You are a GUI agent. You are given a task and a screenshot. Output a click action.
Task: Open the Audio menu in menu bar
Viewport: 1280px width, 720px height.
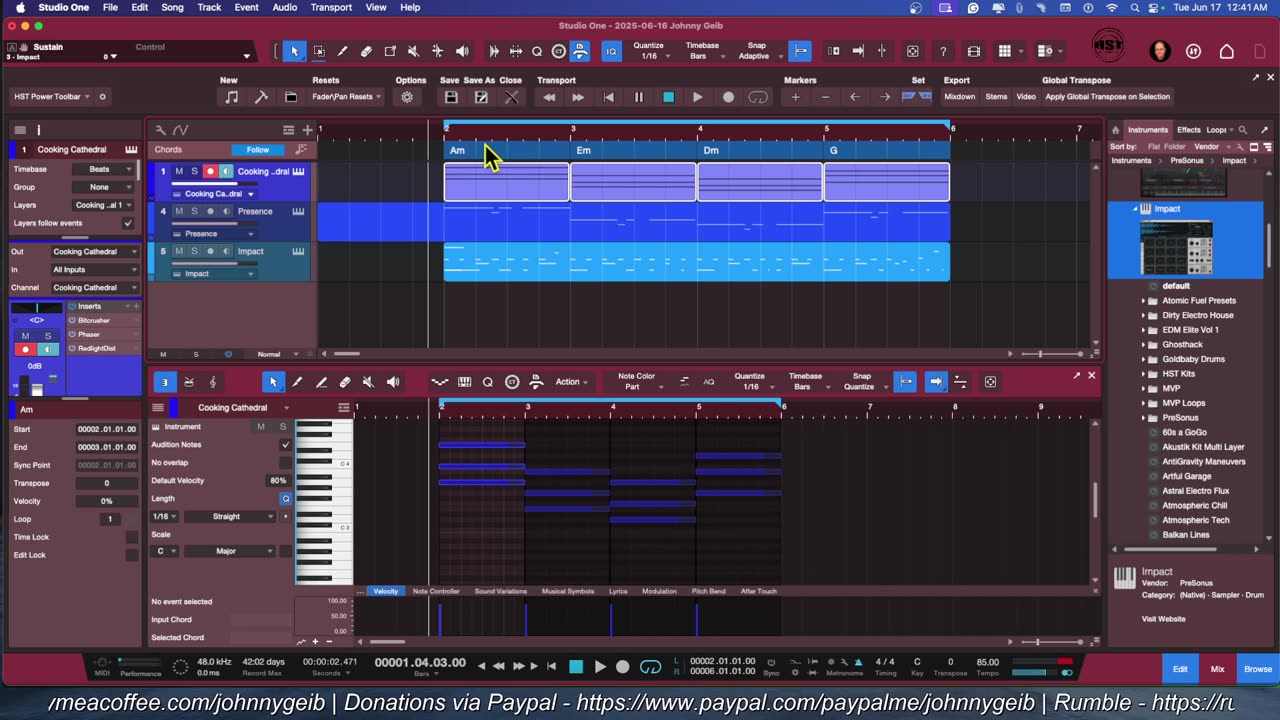point(284,7)
